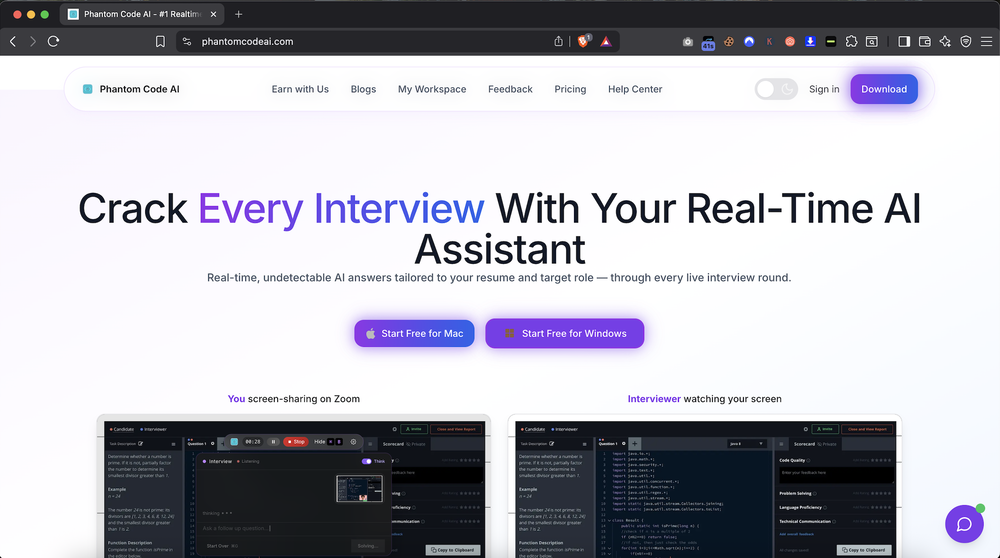This screenshot has width=1000, height=558.
Task: Open Earn with Us nav item
Action: coord(300,89)
